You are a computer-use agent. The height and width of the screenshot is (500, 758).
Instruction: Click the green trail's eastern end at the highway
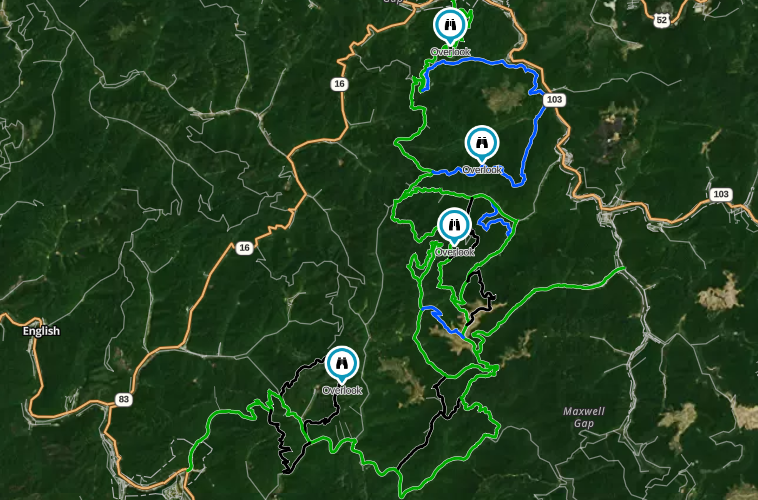coord(623,268)
